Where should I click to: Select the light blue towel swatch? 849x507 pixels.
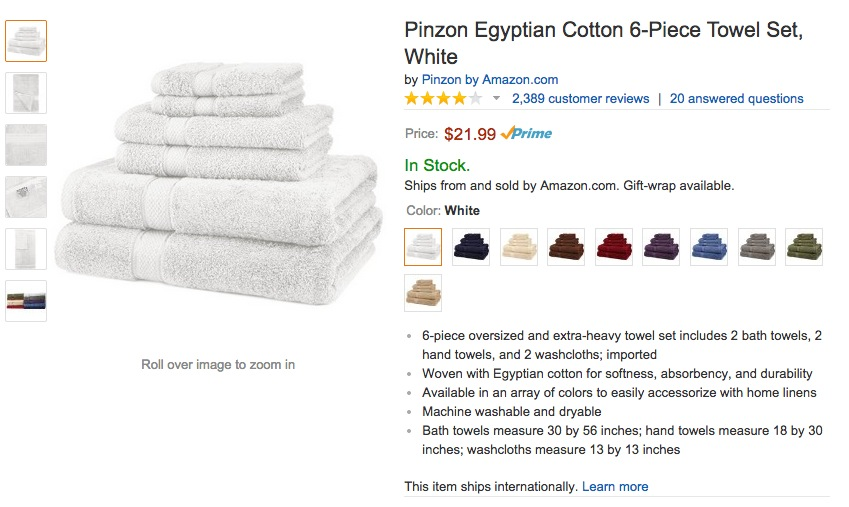[708, 247]
